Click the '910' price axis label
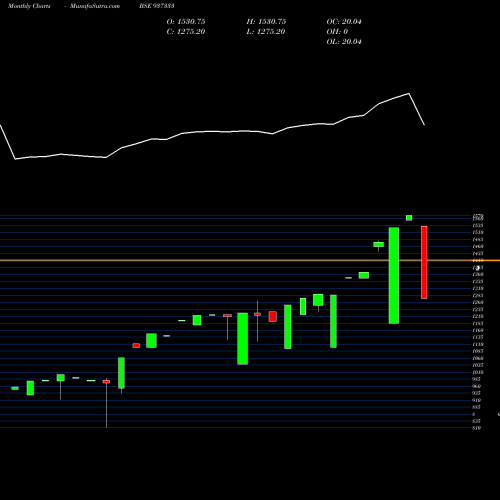Screen dimensions: 500x500 coord(477,400)
